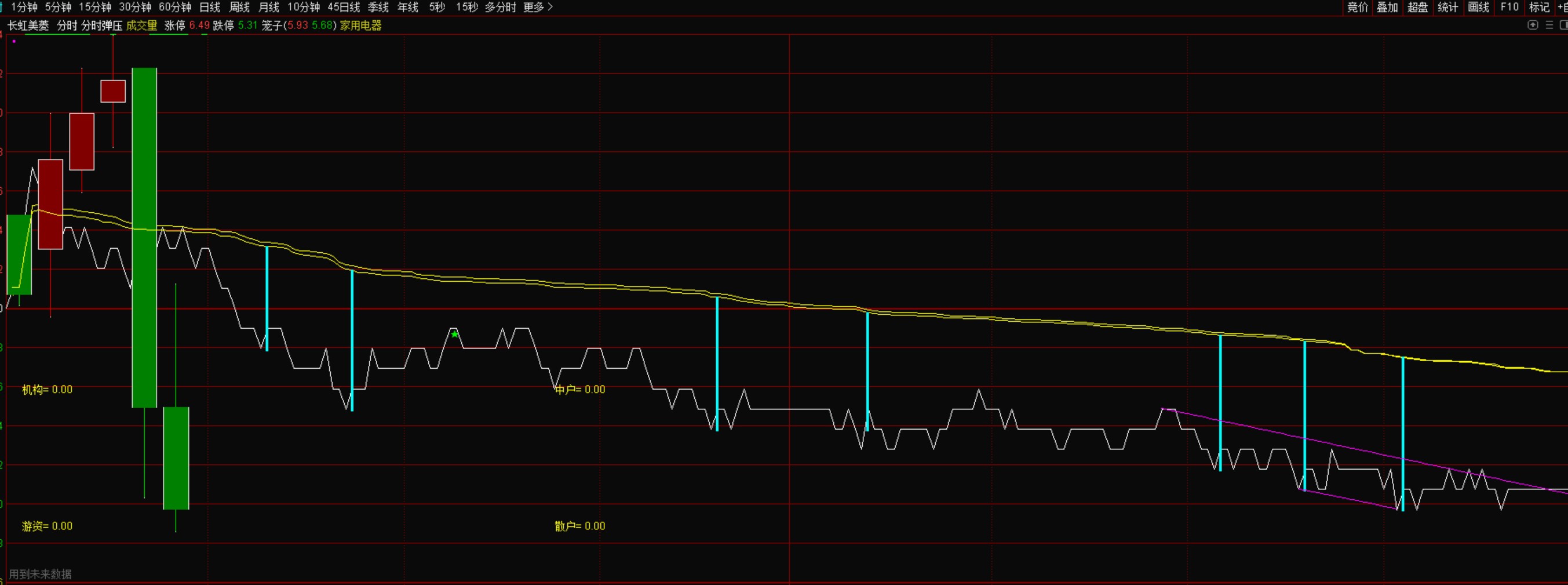
Task: Expand the 更多 periods menu
Action: [538, 8]
